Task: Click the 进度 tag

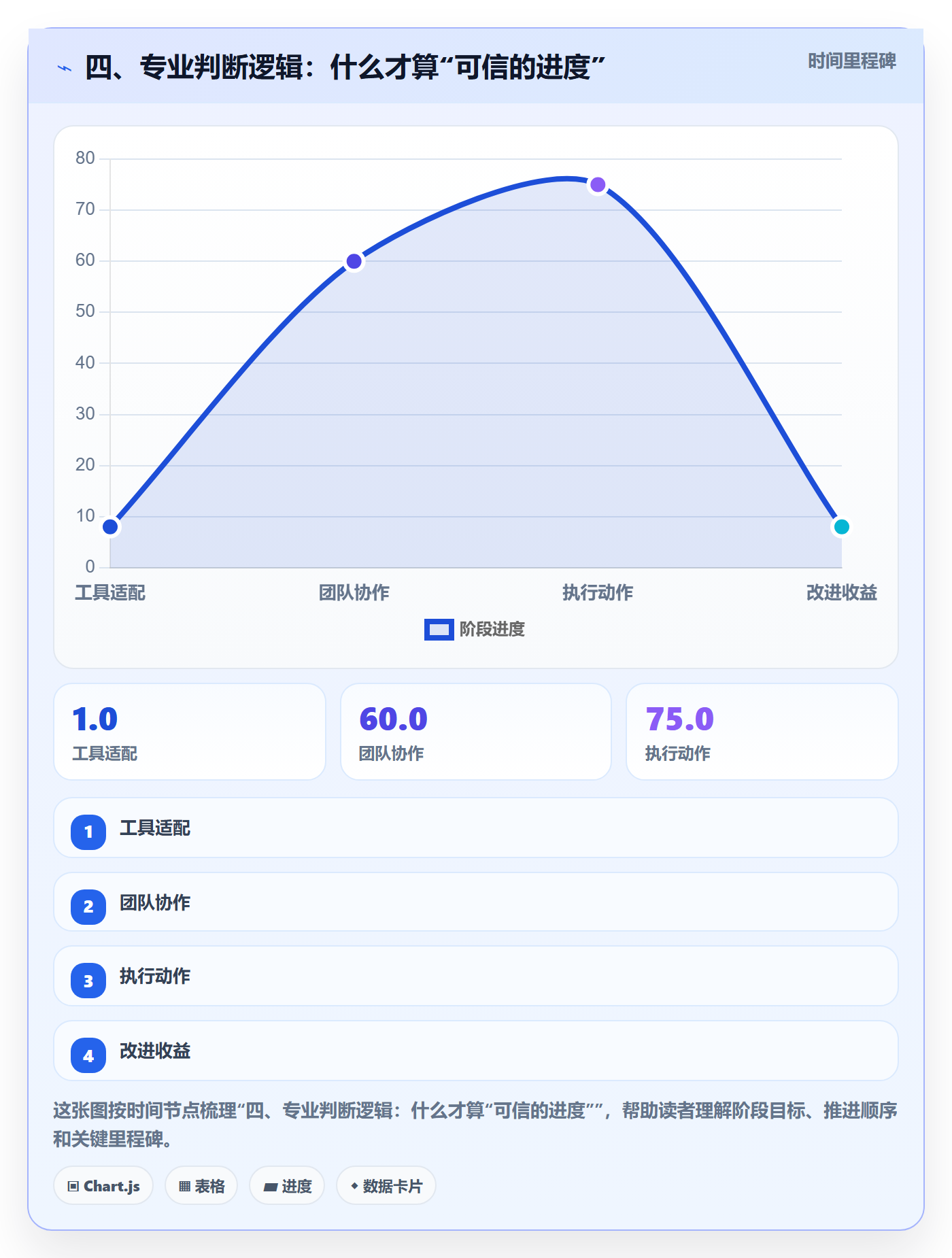Action: (287, 1186)
